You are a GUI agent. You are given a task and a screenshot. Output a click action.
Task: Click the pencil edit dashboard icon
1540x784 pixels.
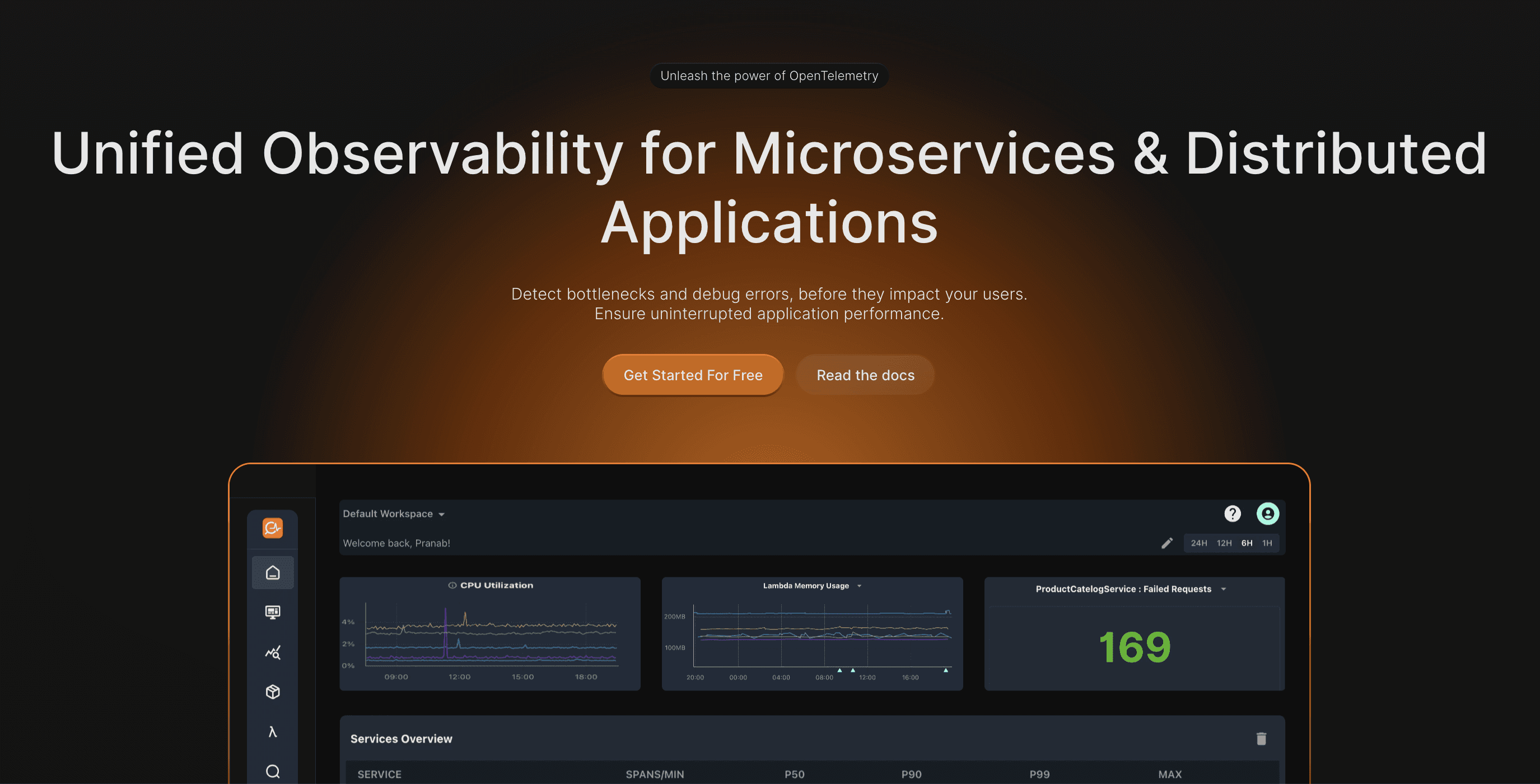click(1166, 543)
